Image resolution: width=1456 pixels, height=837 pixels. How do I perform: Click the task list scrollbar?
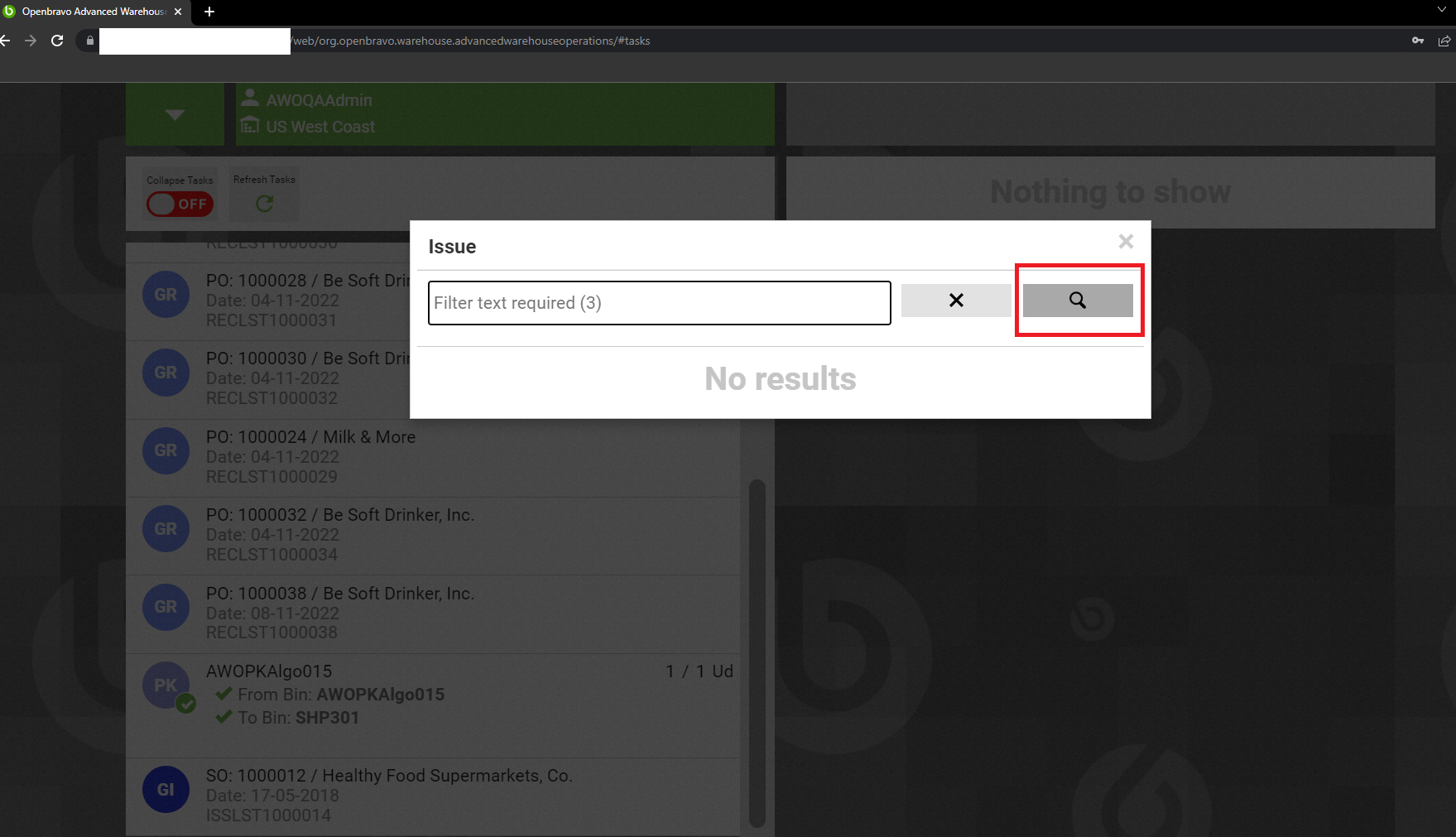click(x=757, y=652)
